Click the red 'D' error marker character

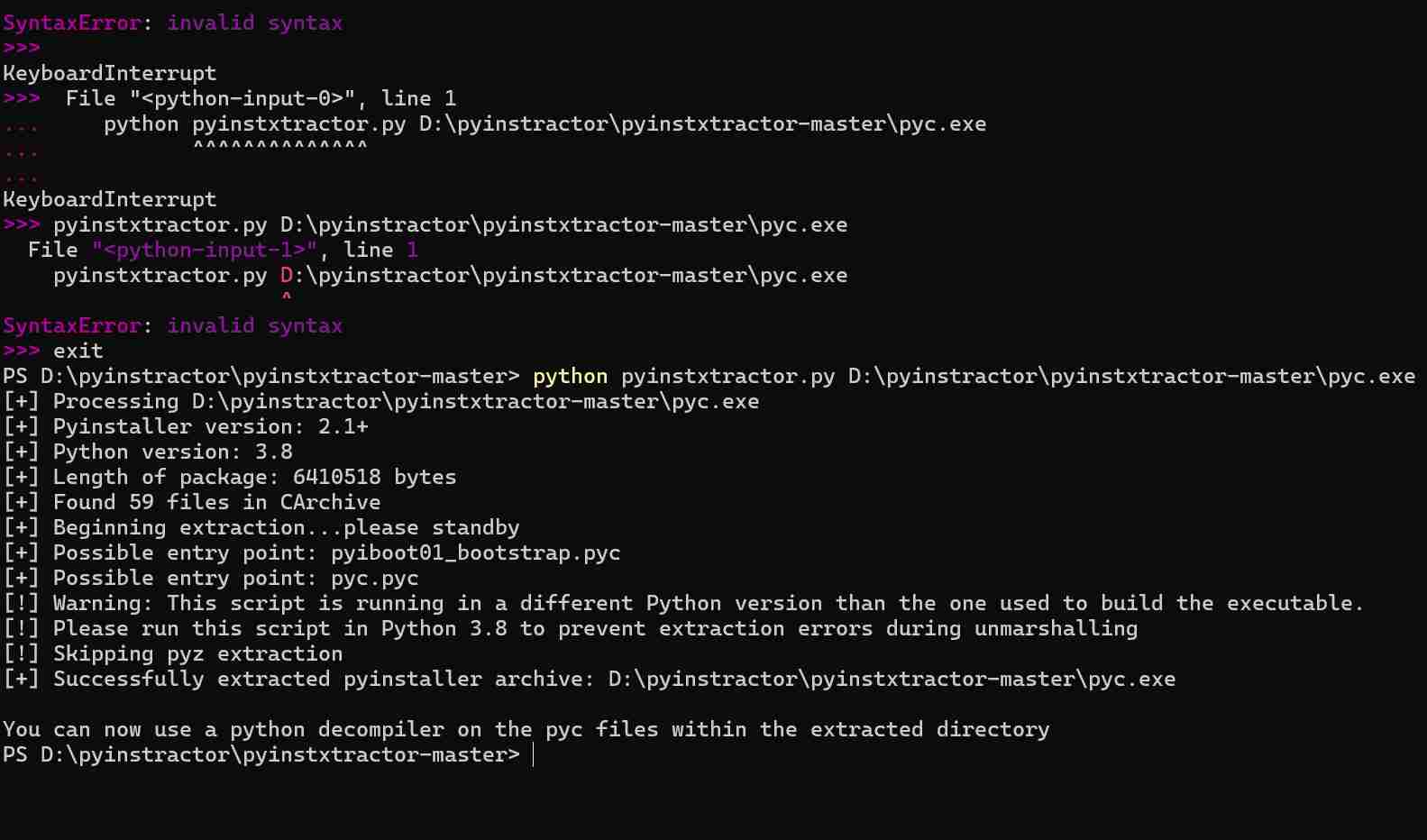[287, 275]
